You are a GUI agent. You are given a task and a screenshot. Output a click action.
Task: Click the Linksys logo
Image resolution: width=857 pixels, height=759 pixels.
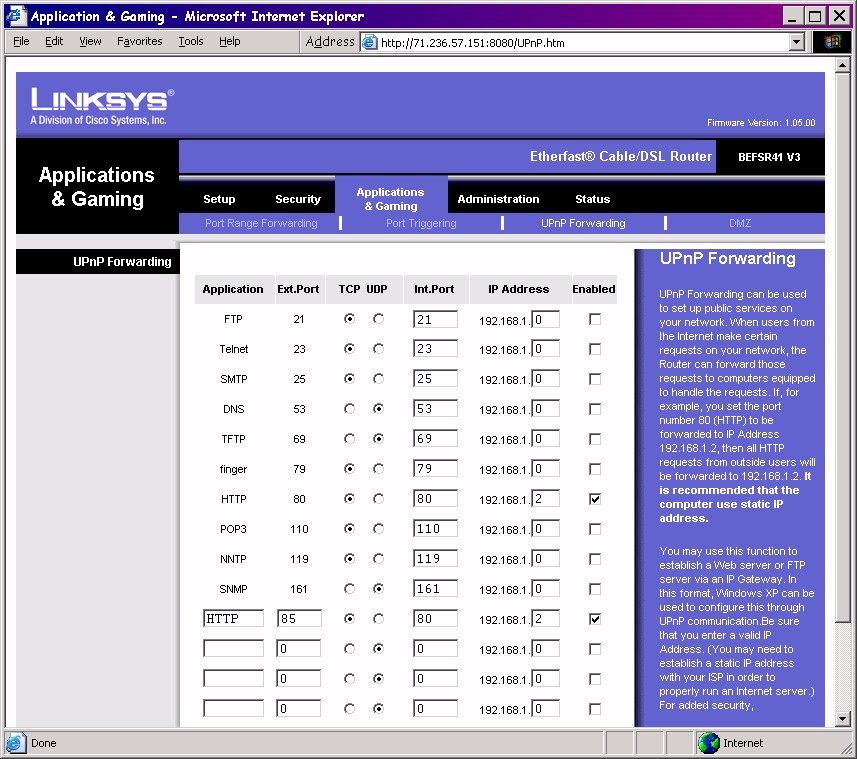coord(102,106)
